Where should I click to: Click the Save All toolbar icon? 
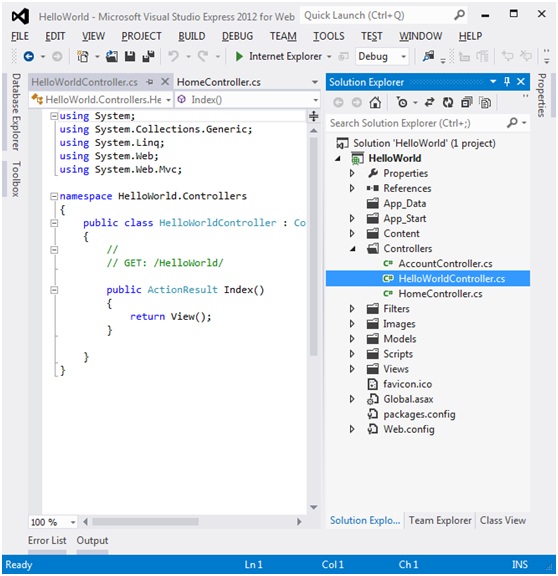[x=148, y=57]
